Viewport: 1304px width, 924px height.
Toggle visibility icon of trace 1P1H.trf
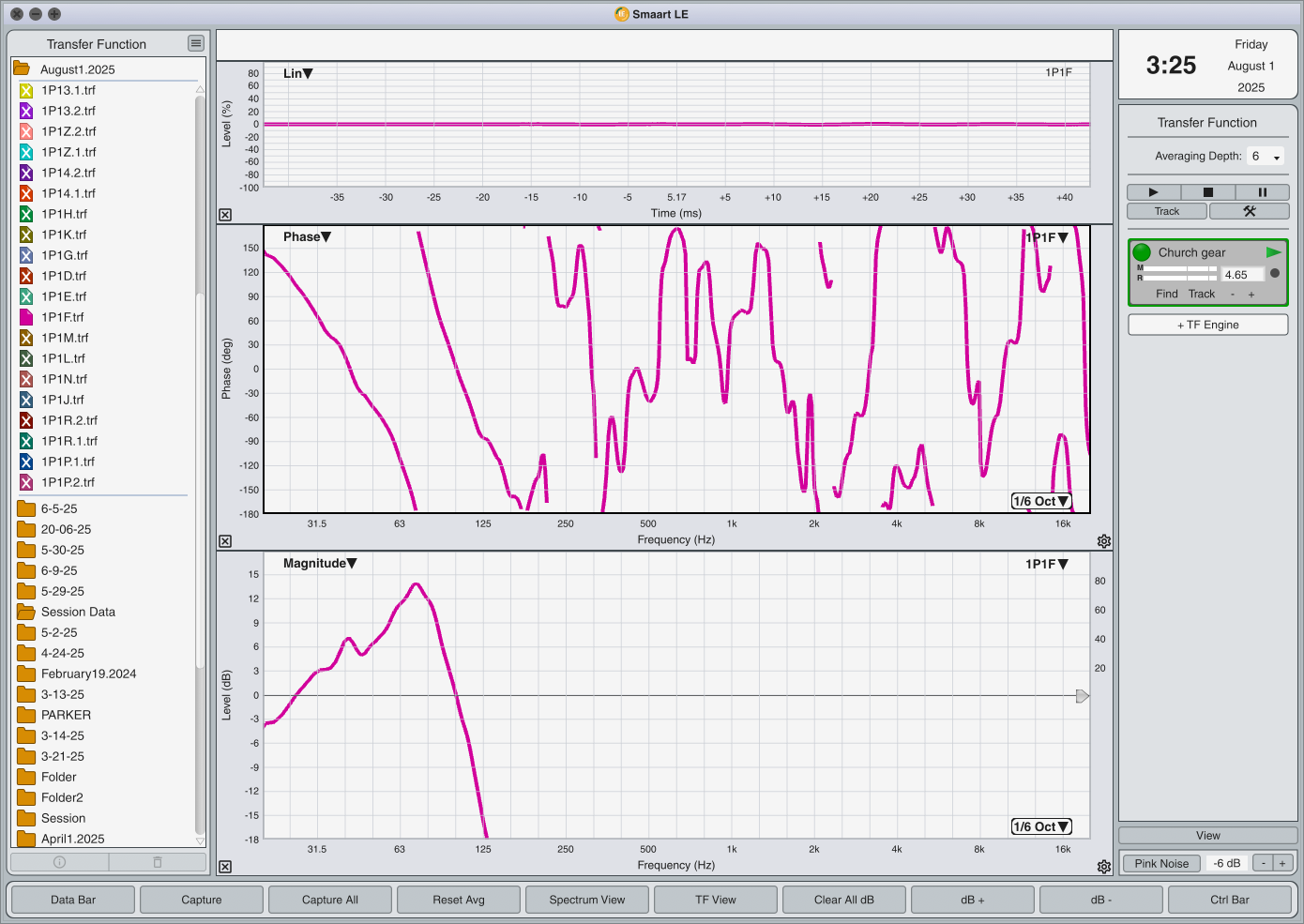click(26, 214)
